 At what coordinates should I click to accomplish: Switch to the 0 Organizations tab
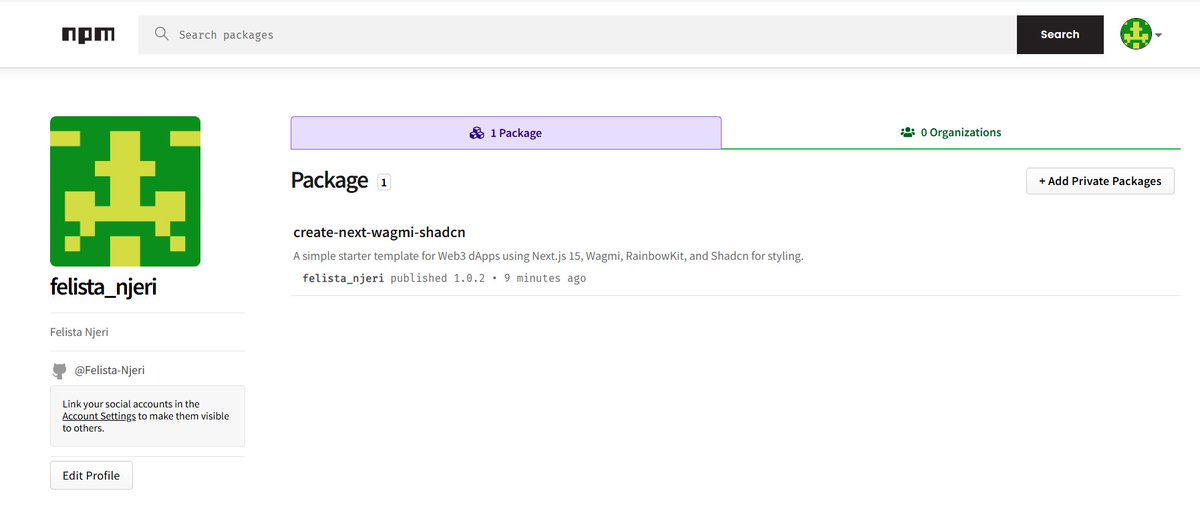(951, 132)
